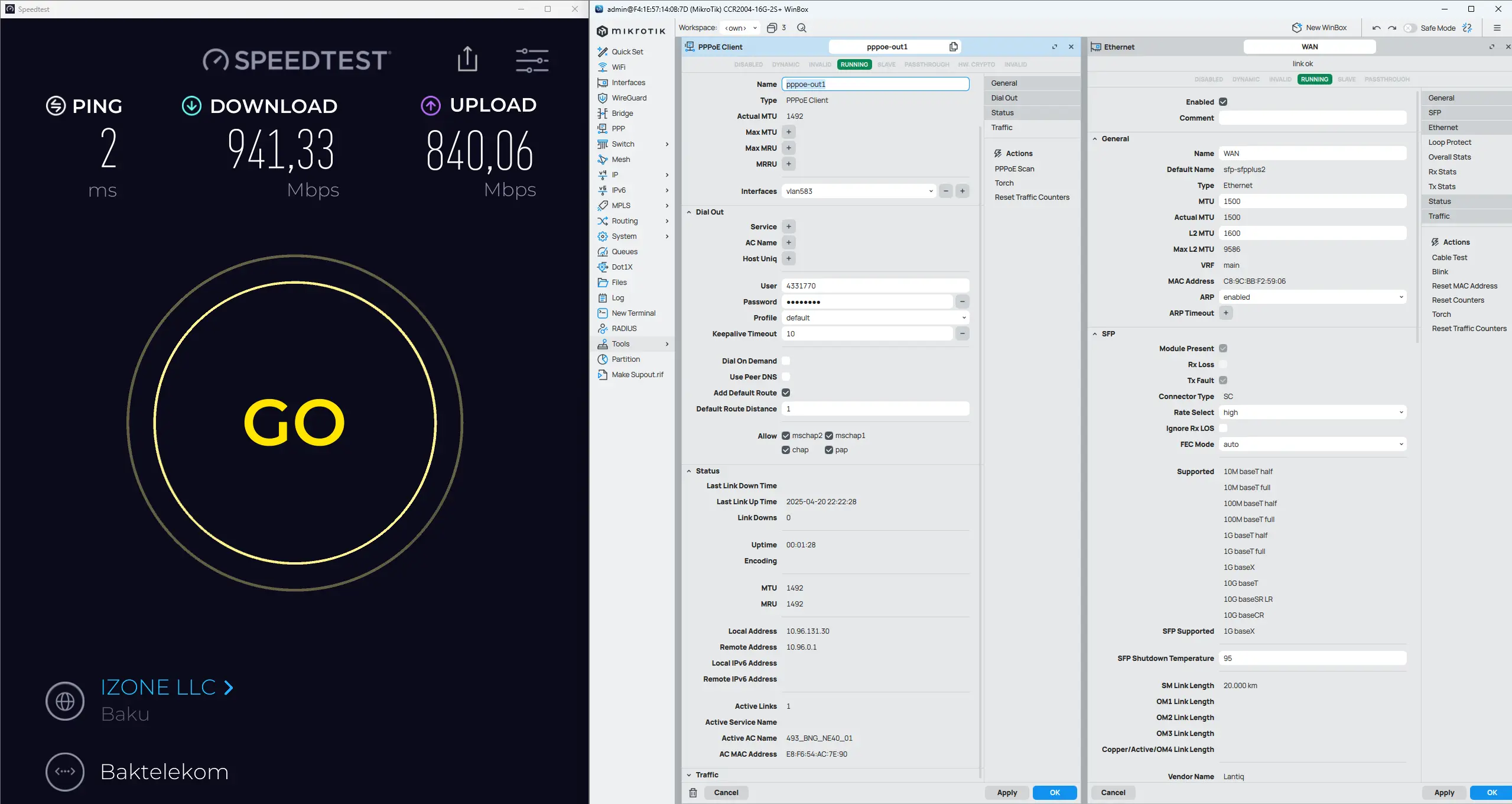The height and width of the screenshot is (804, 1512).
Task: Click Apply in PPPoE Client window
Action: (x=1007, y=793)
